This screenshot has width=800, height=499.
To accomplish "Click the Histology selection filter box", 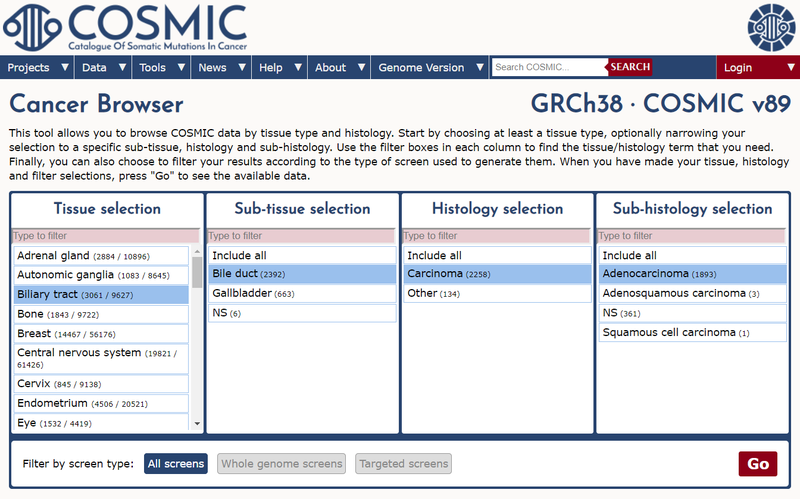I will coord(497,236).
